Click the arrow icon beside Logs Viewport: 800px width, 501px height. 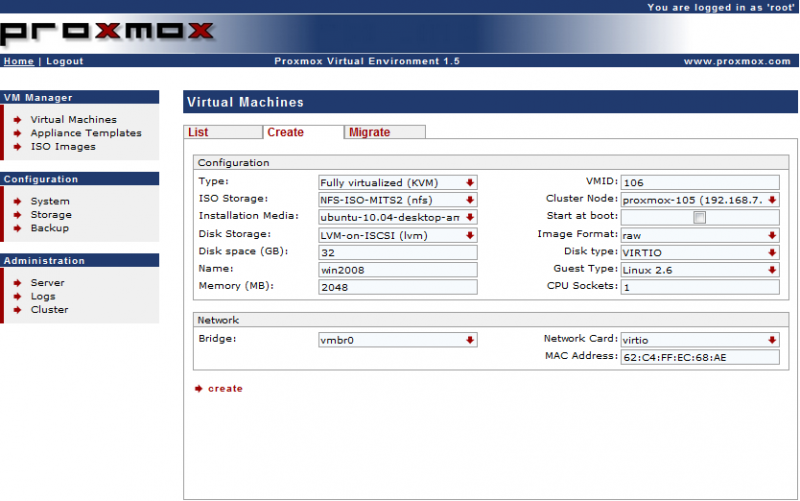(x=19, y=296)
